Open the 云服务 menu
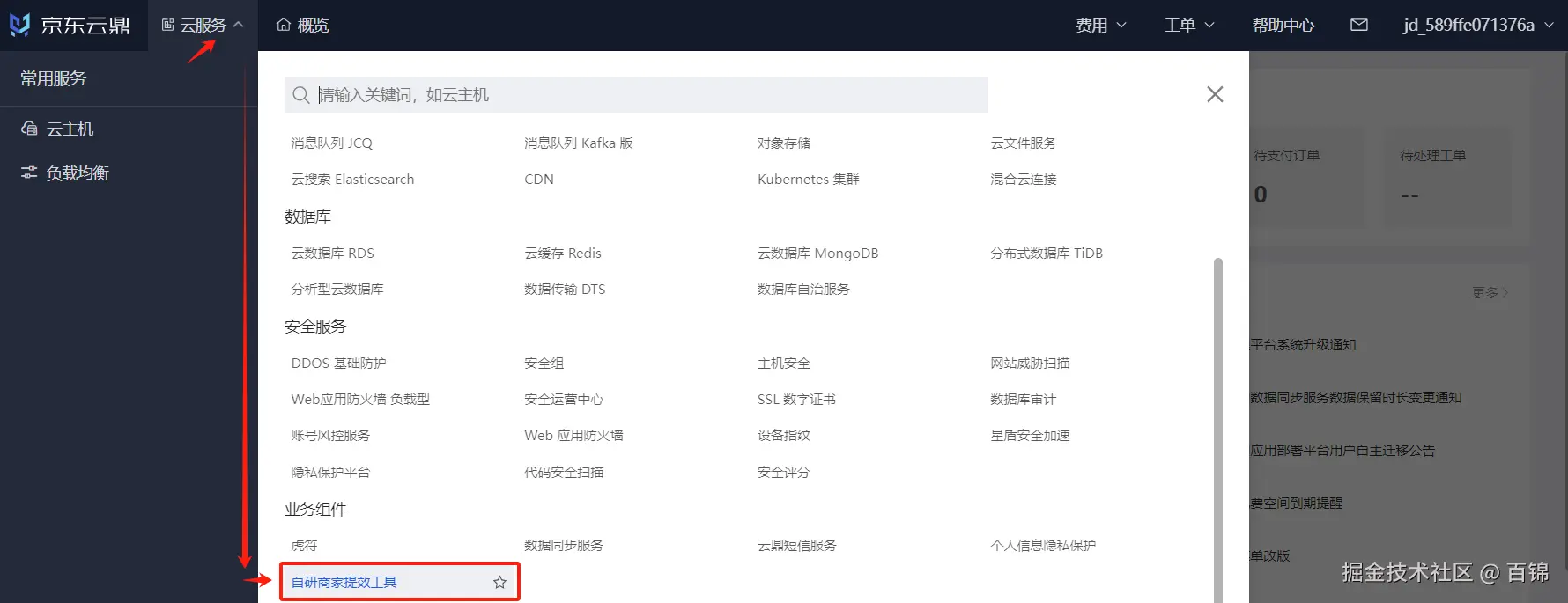The image size is (1568, 603). 203,26
